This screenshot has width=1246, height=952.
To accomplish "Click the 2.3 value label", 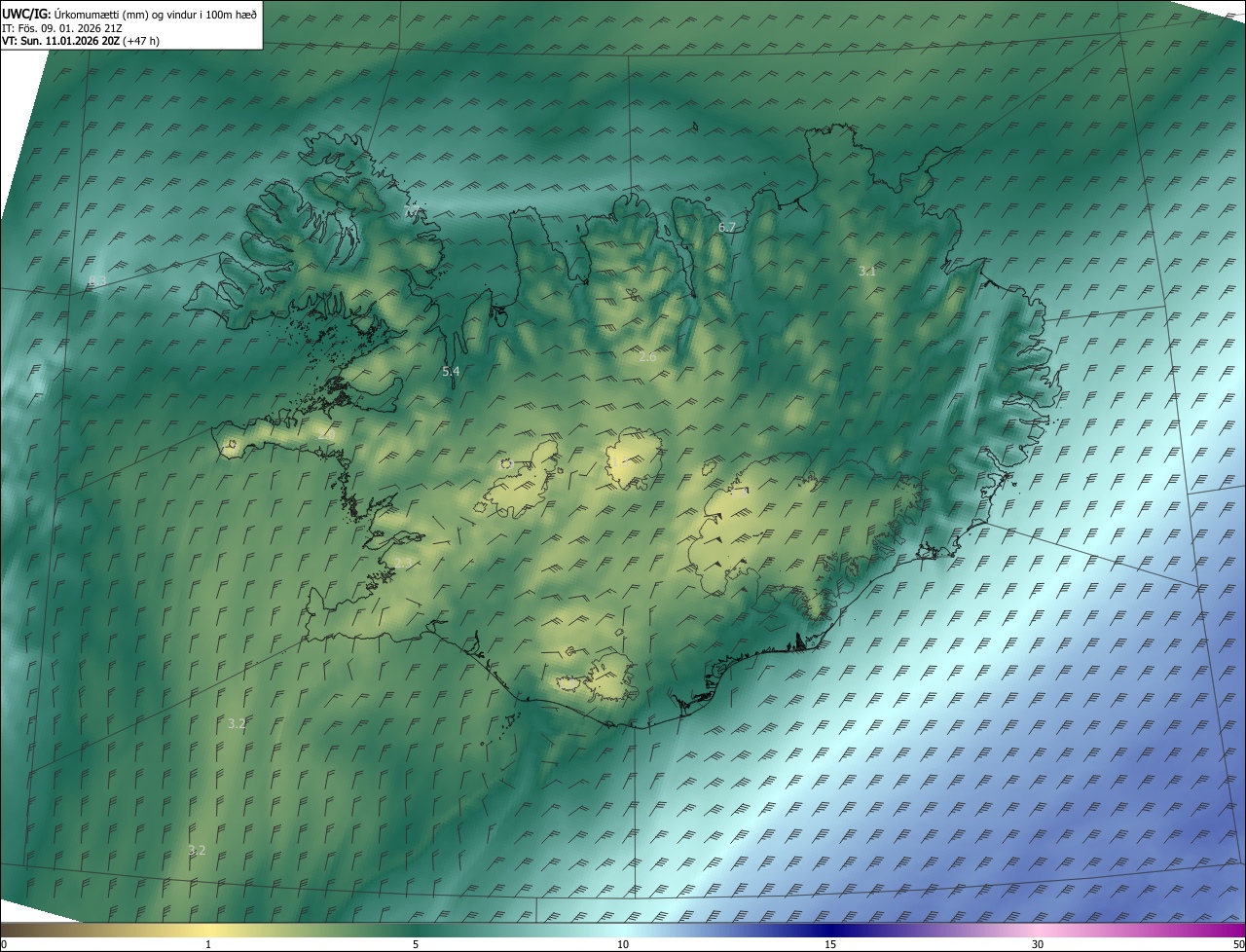I will (x=403, y=563).
